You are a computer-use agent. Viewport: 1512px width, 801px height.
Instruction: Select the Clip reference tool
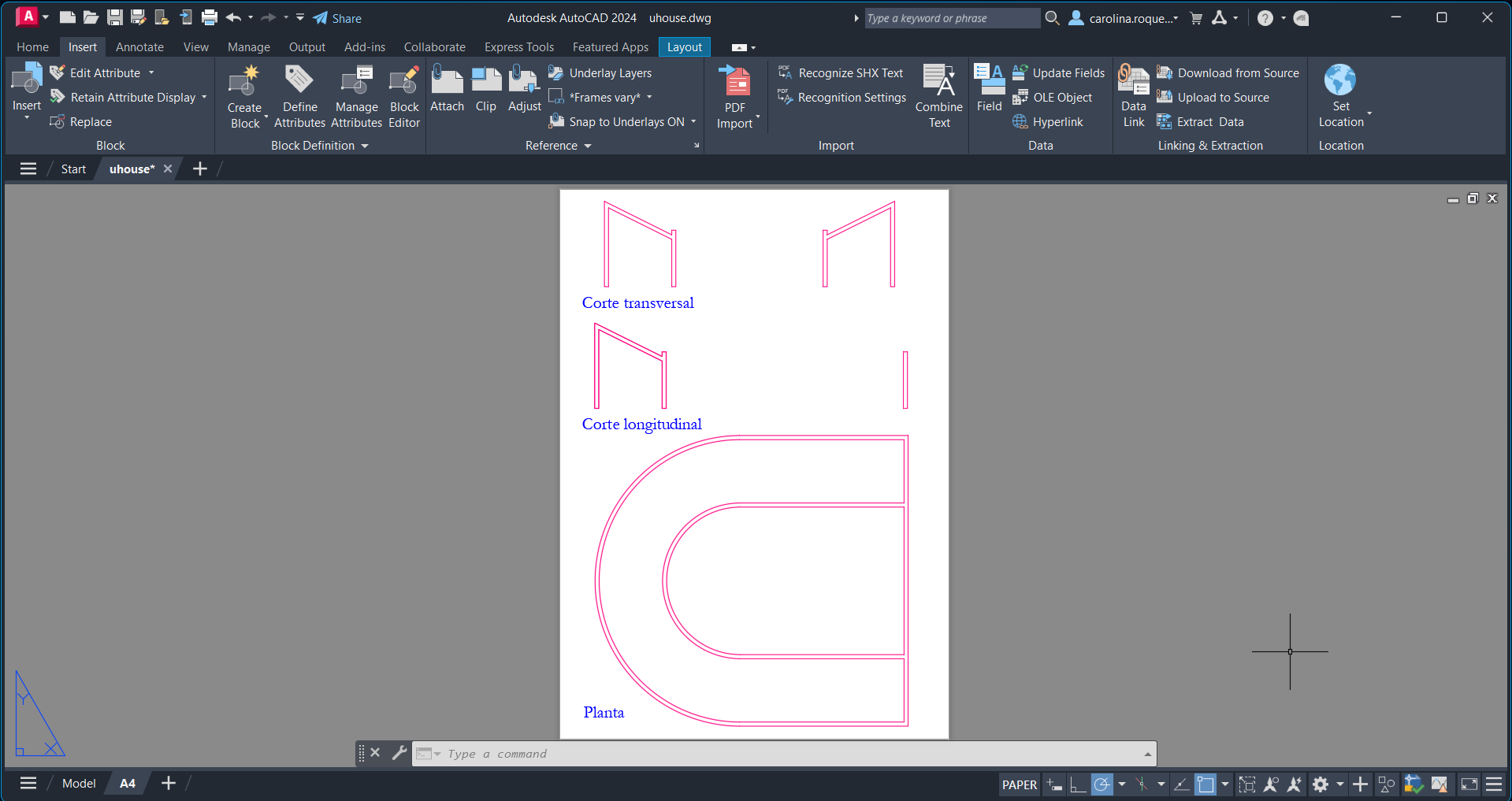[x=486, y=89]
